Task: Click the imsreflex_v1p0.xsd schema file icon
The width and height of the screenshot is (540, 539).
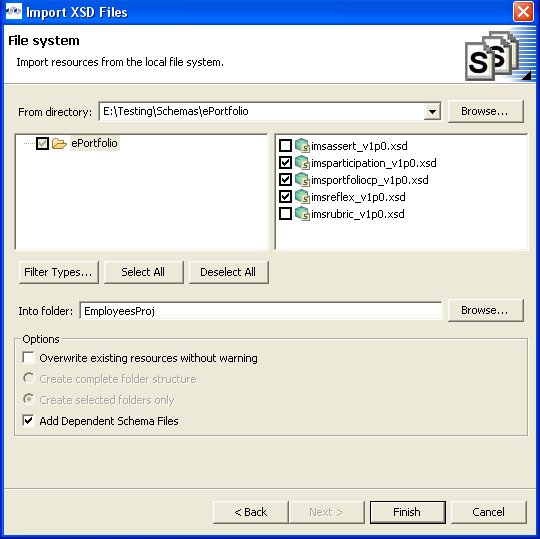Action: (302, 197)
